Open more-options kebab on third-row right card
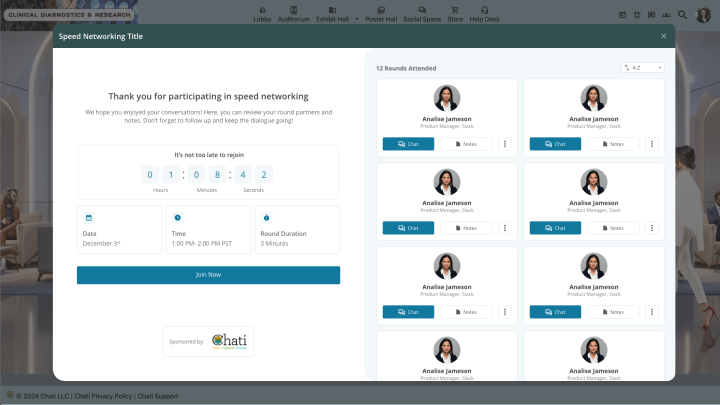 [x=652, y=312]
